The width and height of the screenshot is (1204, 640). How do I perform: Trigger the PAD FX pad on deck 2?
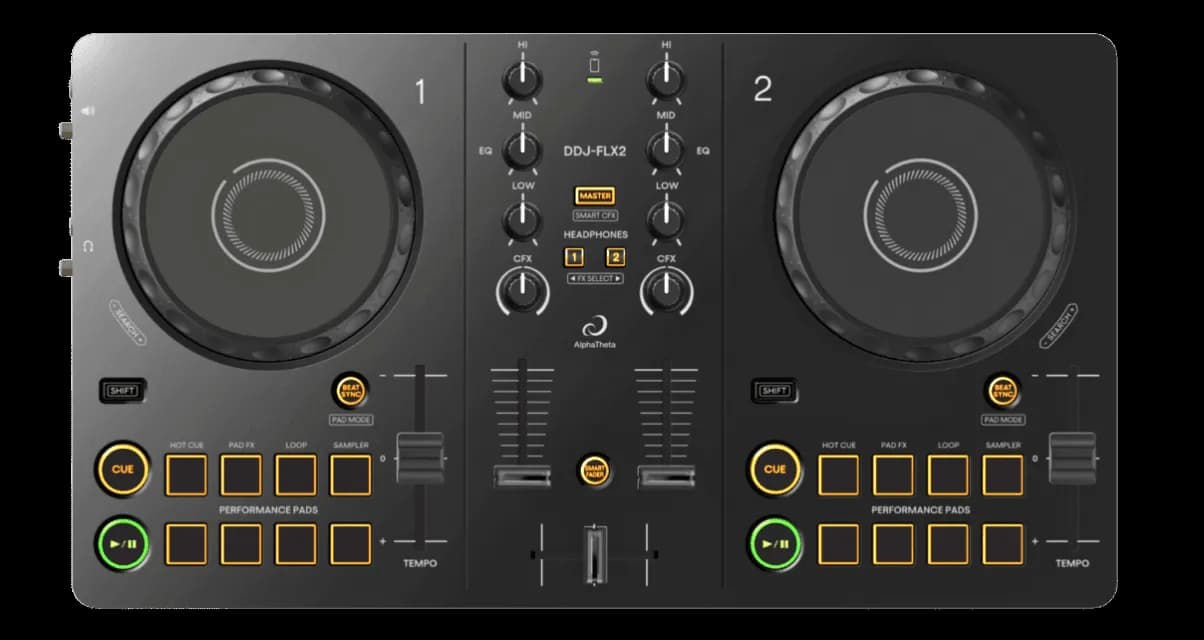tap(893, 474)
